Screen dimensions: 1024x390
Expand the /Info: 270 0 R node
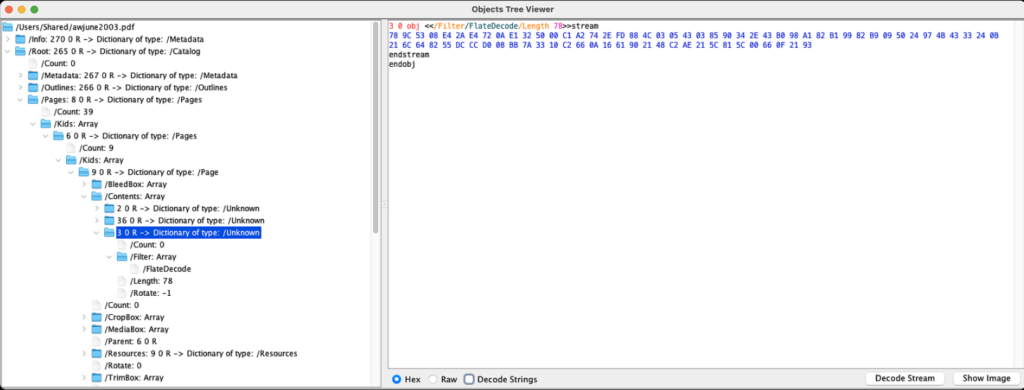7,40
